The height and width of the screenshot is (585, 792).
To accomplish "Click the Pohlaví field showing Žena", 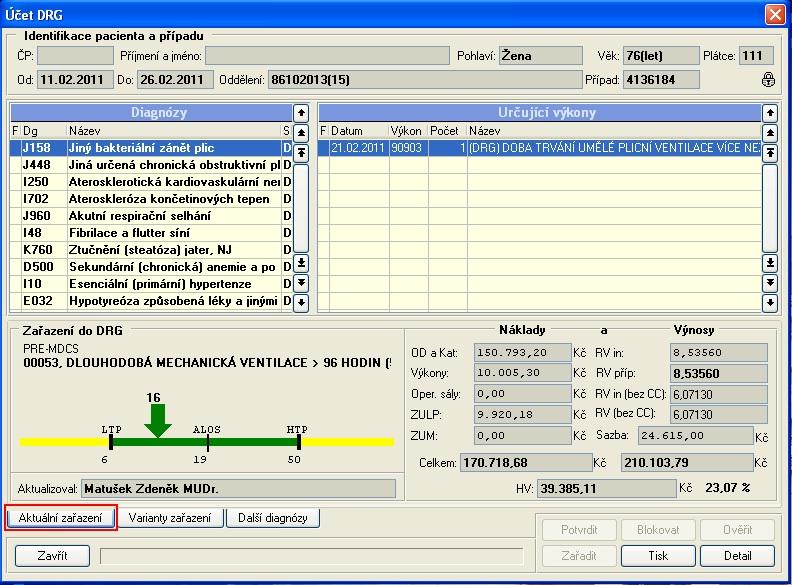I will click(x=540, y=56).
